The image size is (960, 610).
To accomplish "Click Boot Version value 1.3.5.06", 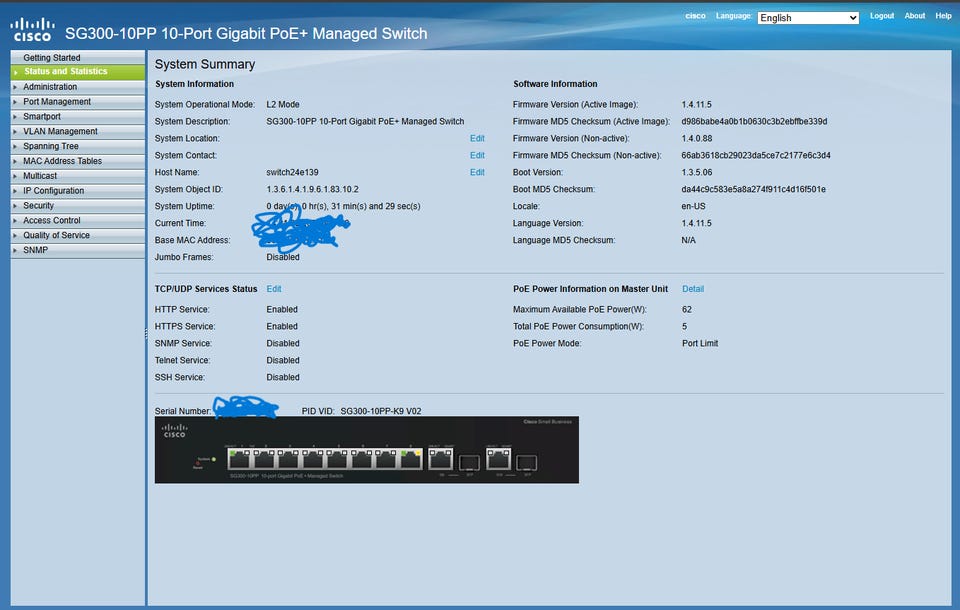I will pos(696,173).
